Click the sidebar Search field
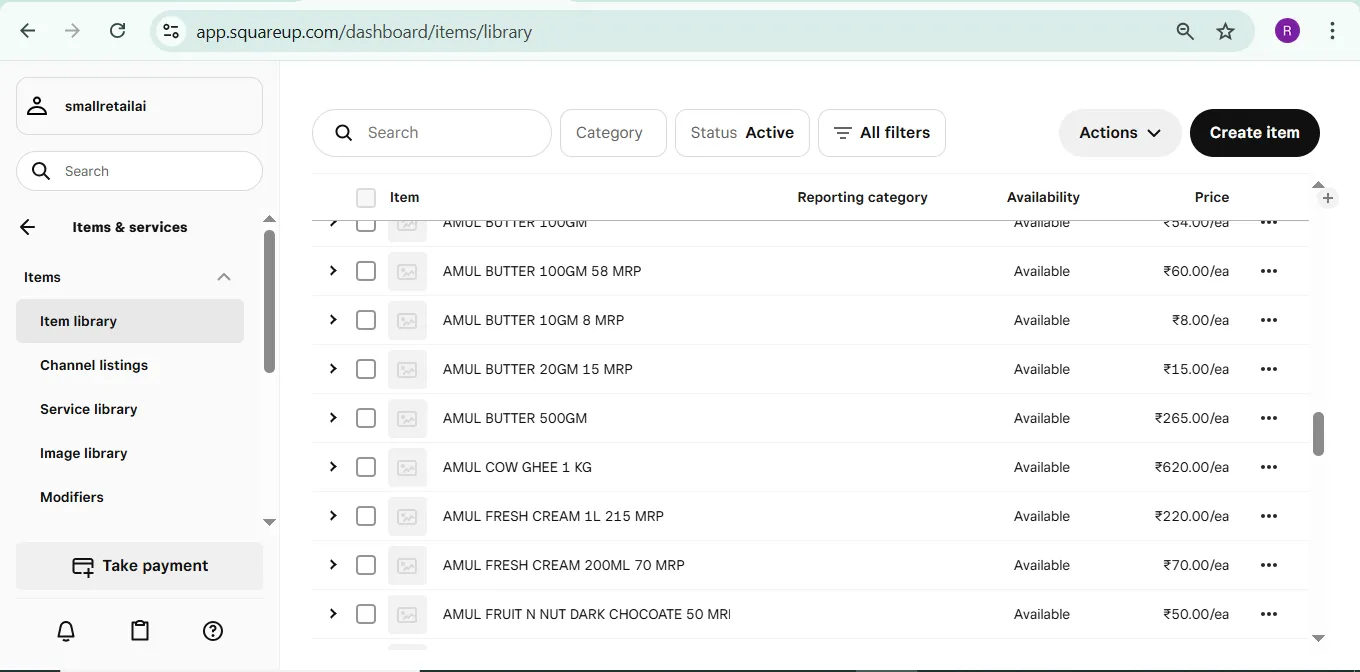 pyautogui.click(x=139, y=171)
